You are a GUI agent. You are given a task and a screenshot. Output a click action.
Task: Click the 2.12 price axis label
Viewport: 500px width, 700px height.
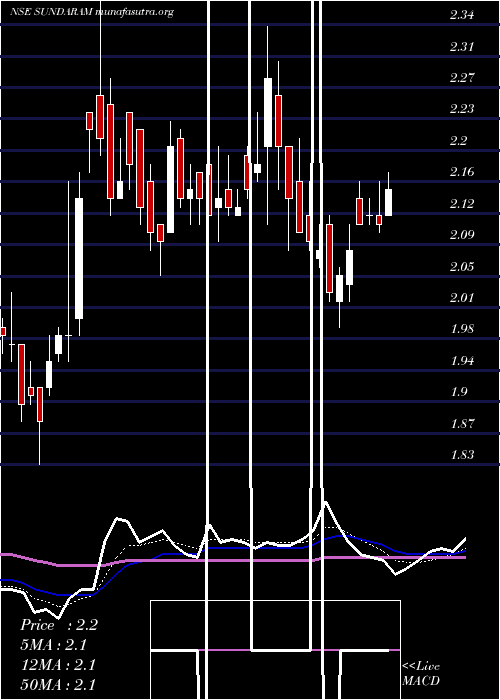(462, 204)
